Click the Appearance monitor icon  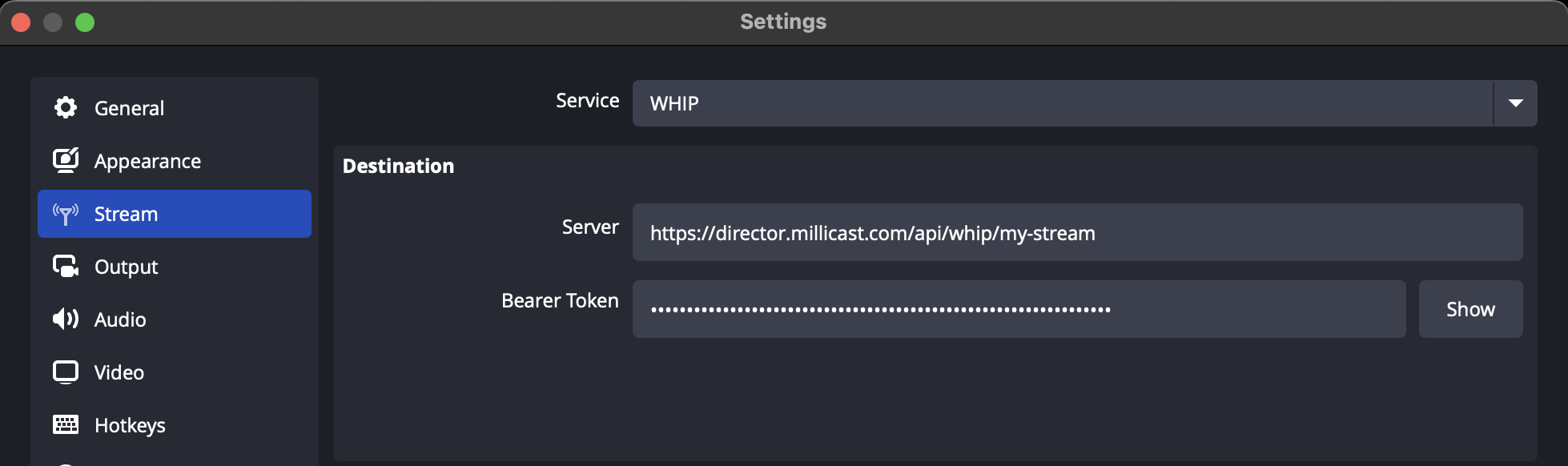(66, 160)
